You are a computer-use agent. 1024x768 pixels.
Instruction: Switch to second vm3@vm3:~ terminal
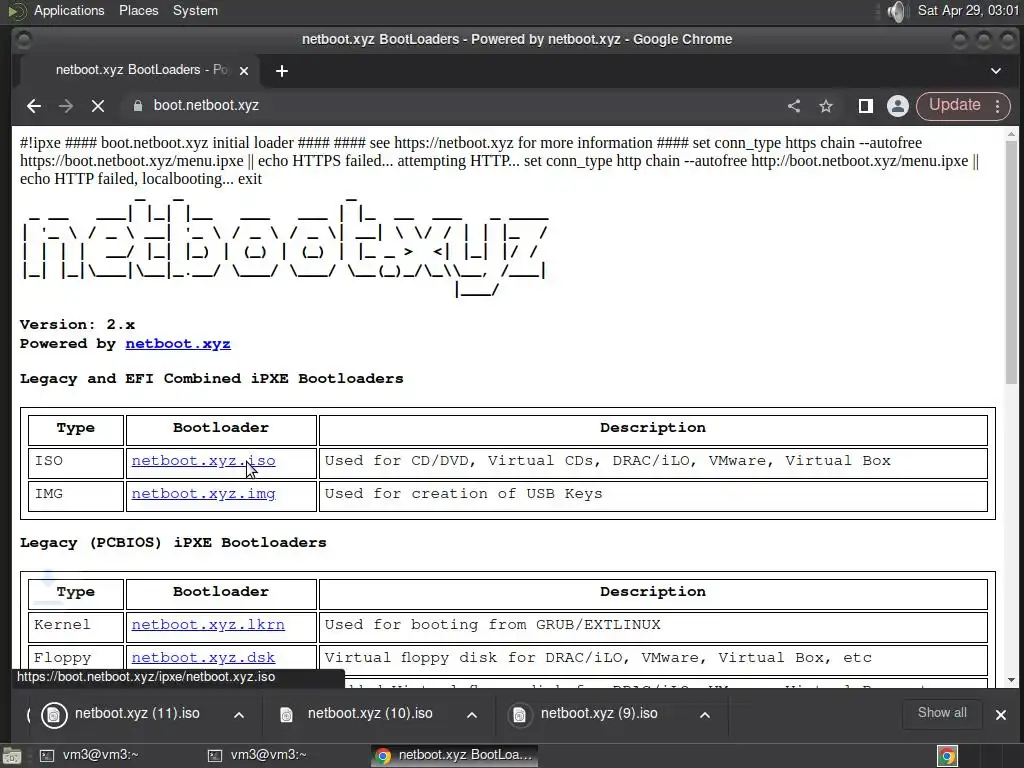click(259, 755)
